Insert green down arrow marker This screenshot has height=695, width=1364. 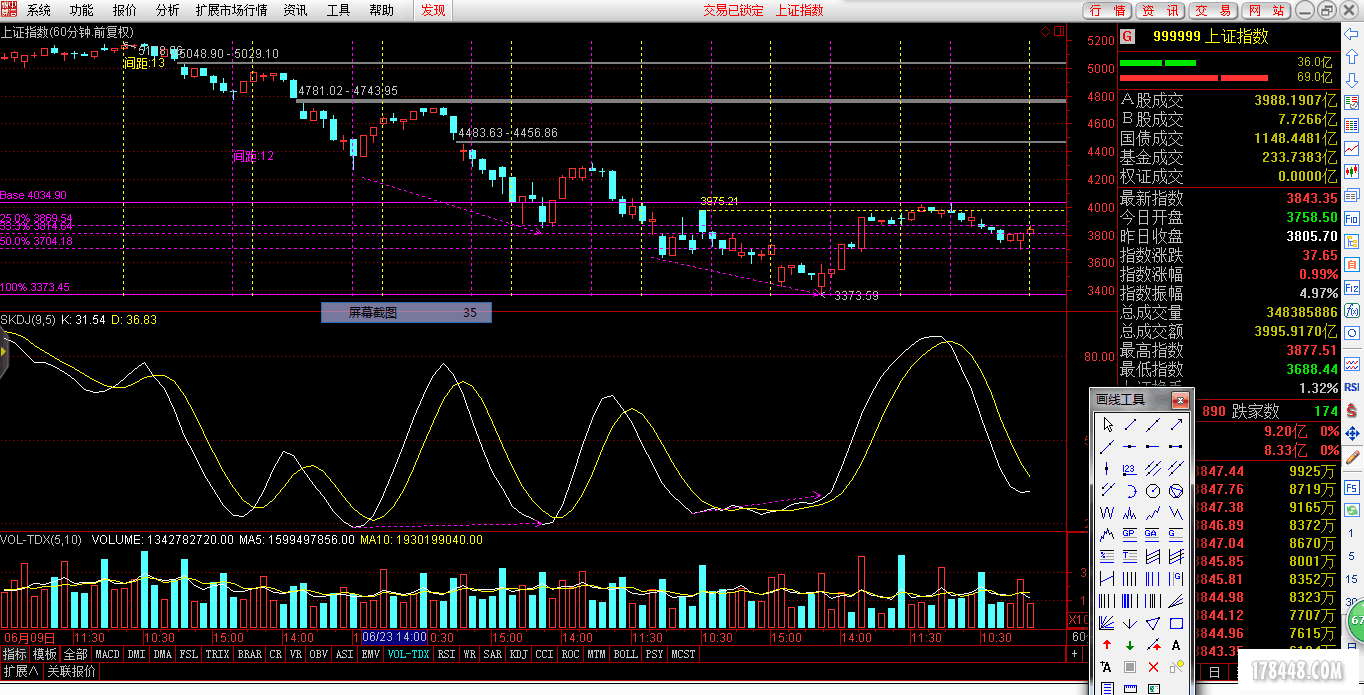click(x=1129, y=644)
